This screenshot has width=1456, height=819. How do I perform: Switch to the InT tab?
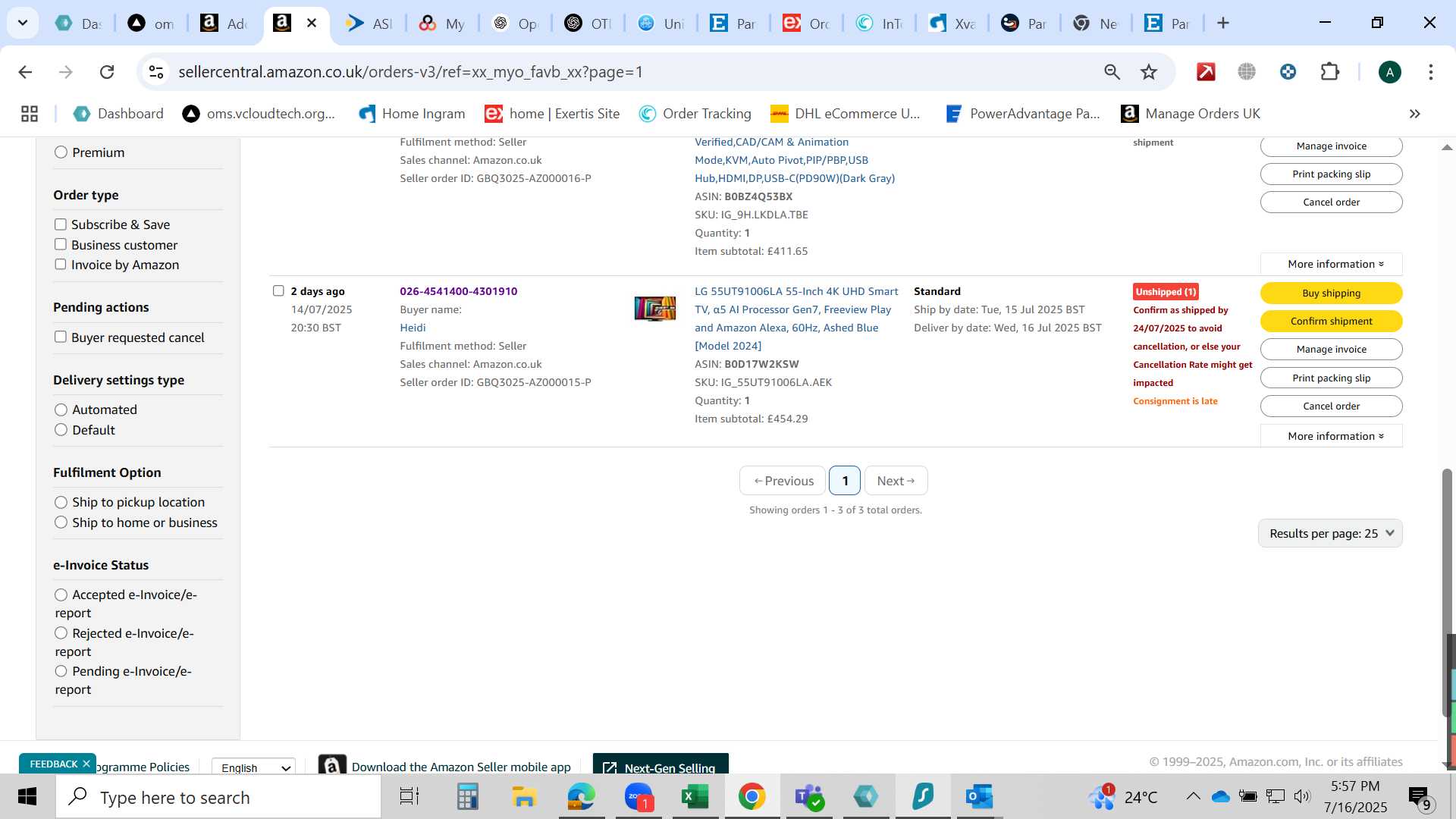click(879, 24)
